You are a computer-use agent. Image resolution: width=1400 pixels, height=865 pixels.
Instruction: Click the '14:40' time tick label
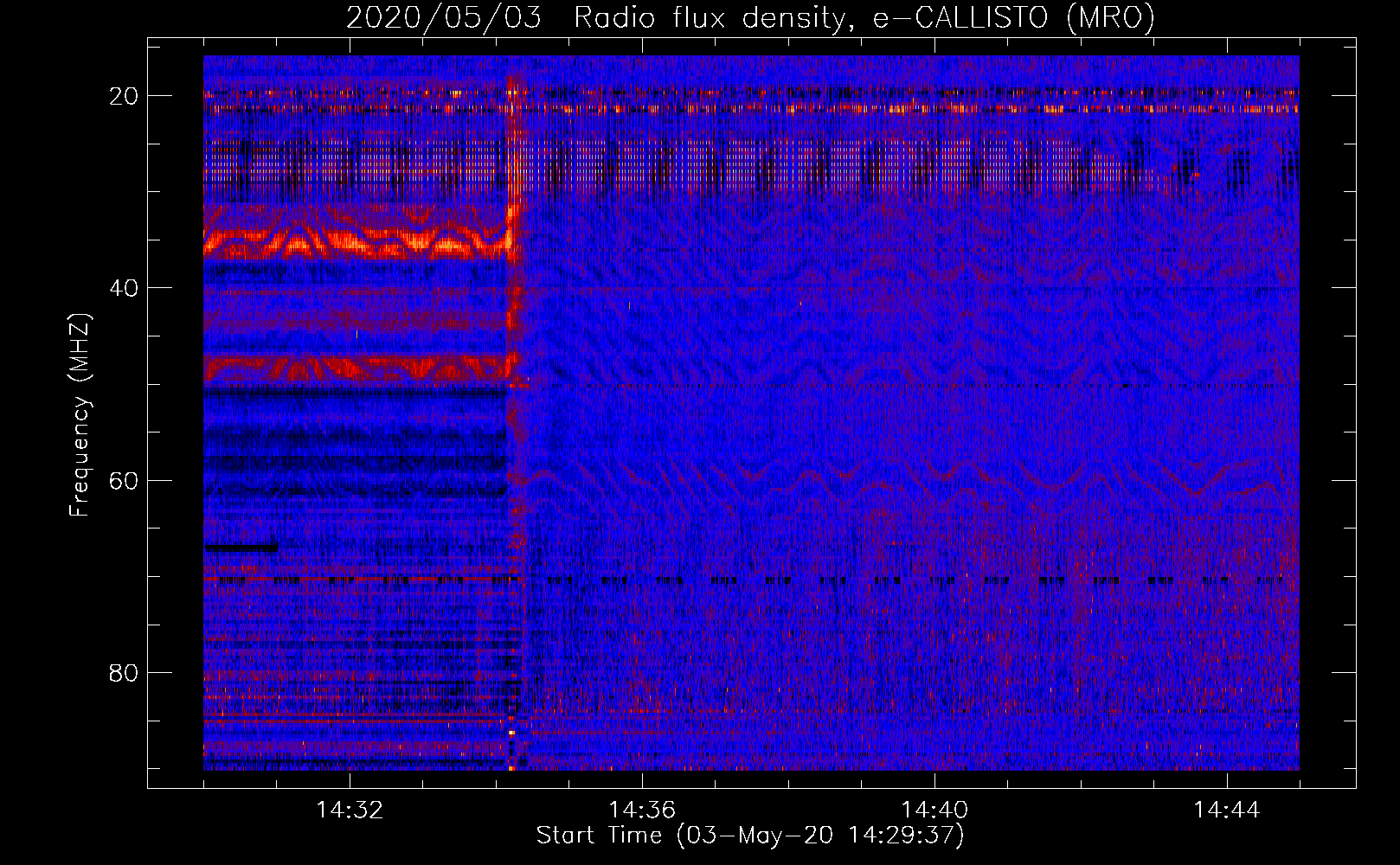pos(934,811)
